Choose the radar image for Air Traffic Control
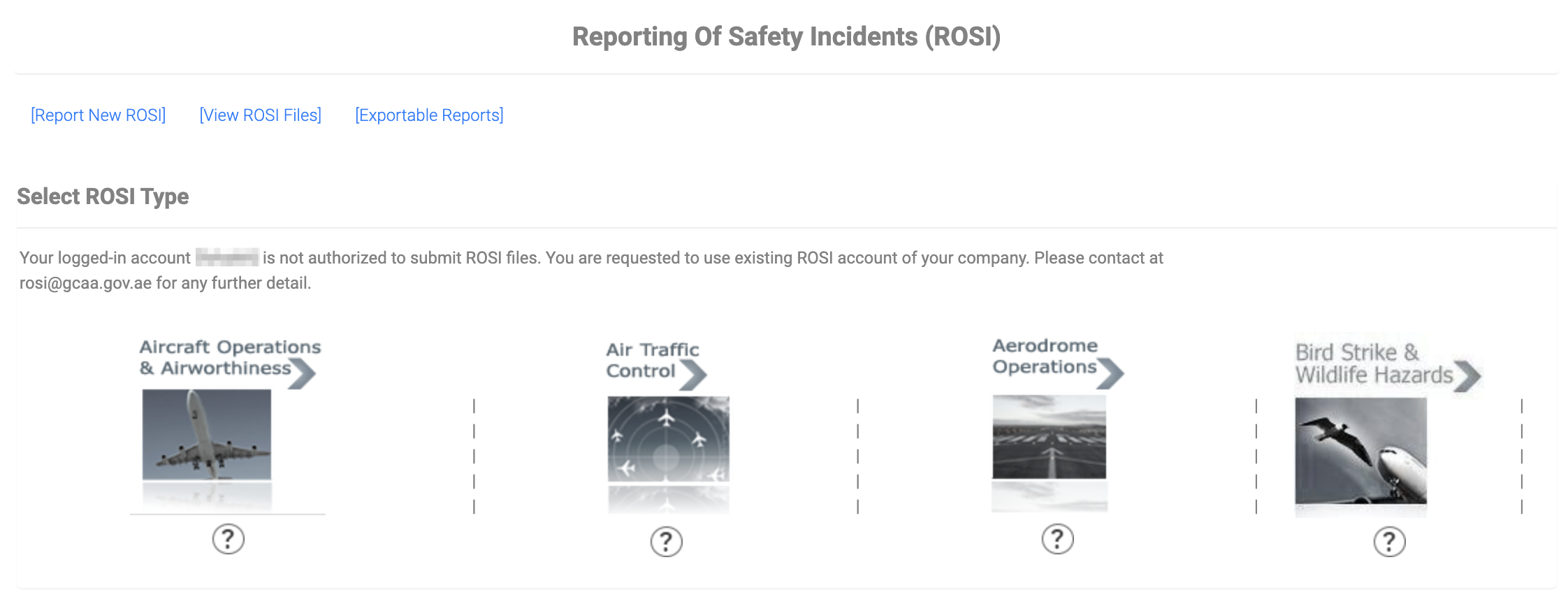This screenshot has width=1568, height=597. (x=668, y=439)
